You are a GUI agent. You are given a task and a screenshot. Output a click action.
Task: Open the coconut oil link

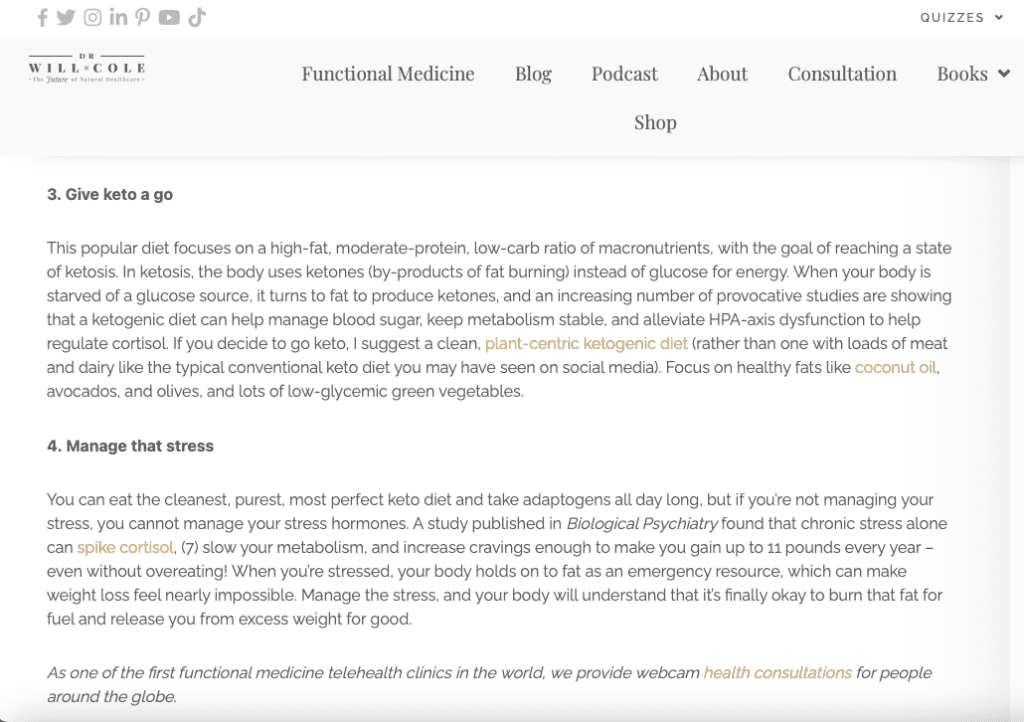pos(895,368)
